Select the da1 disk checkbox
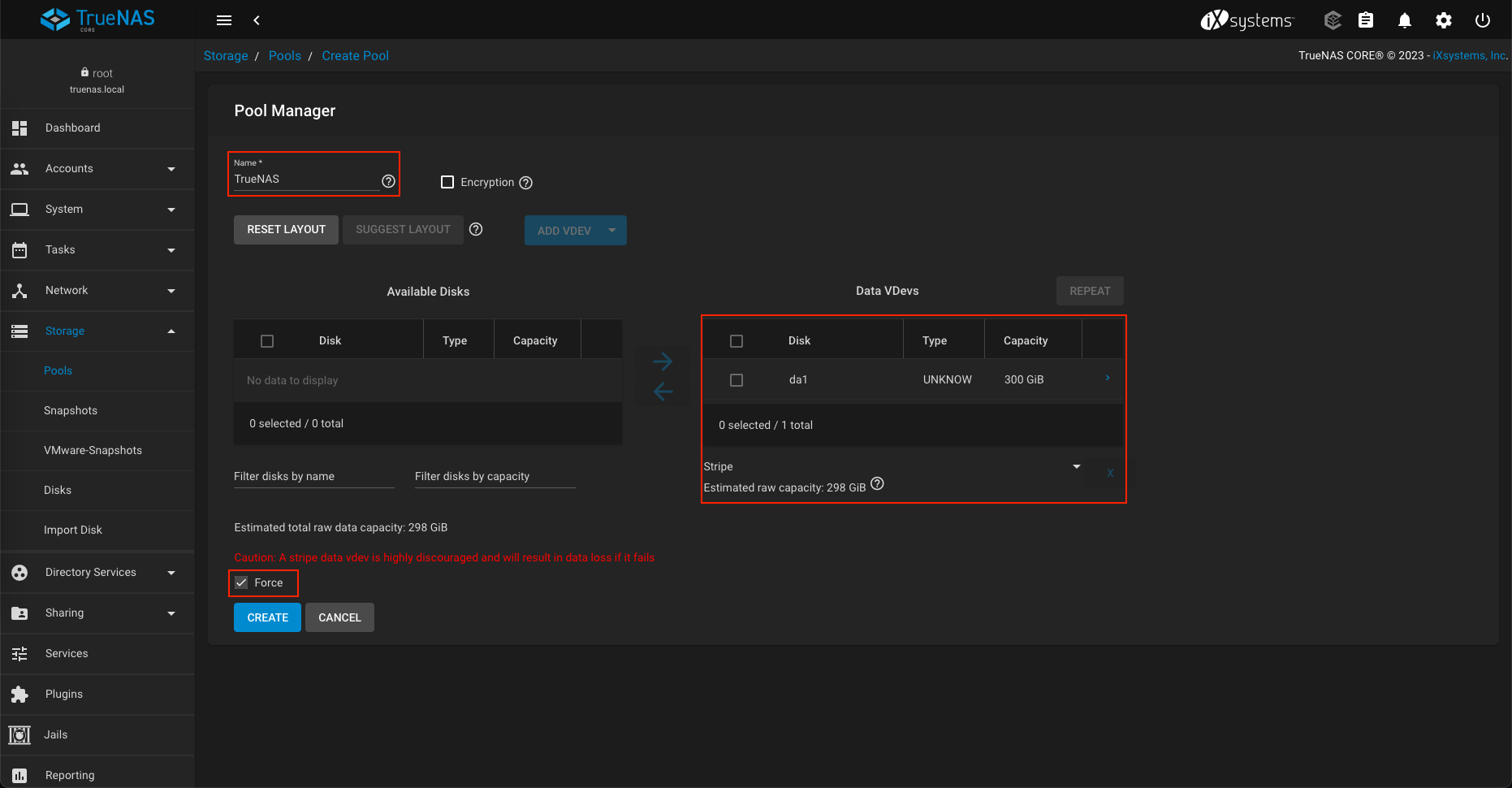Viewport: 1512px width, 788px height. coord(737,380)
